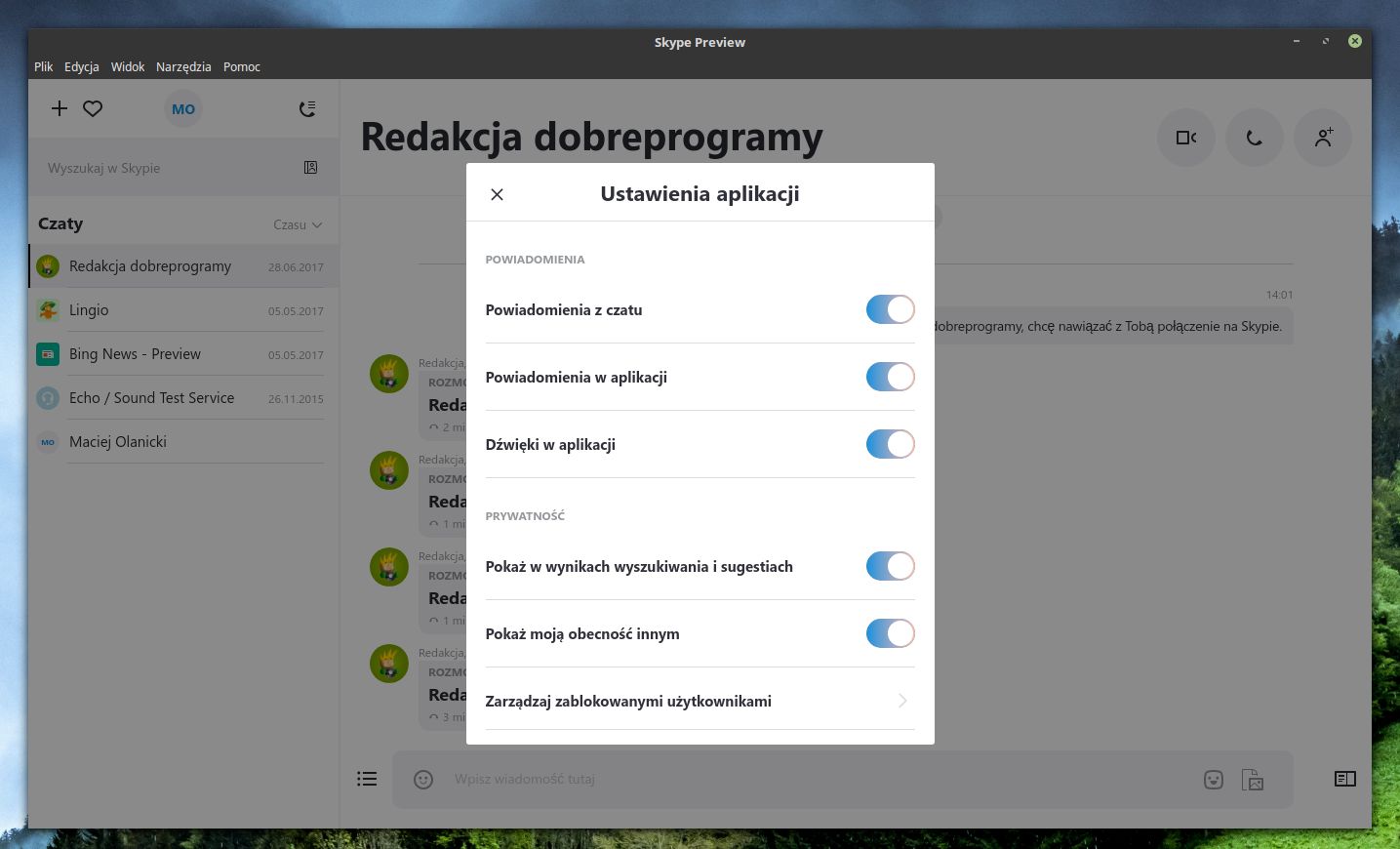Click the plus new chat icon
The image size is (1400, 849).
60,108
